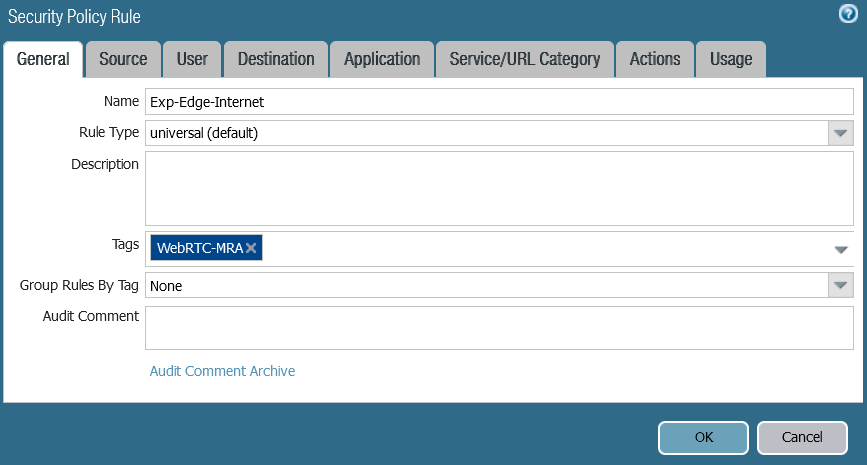Switch to the Actions tab

coord(655,59)
